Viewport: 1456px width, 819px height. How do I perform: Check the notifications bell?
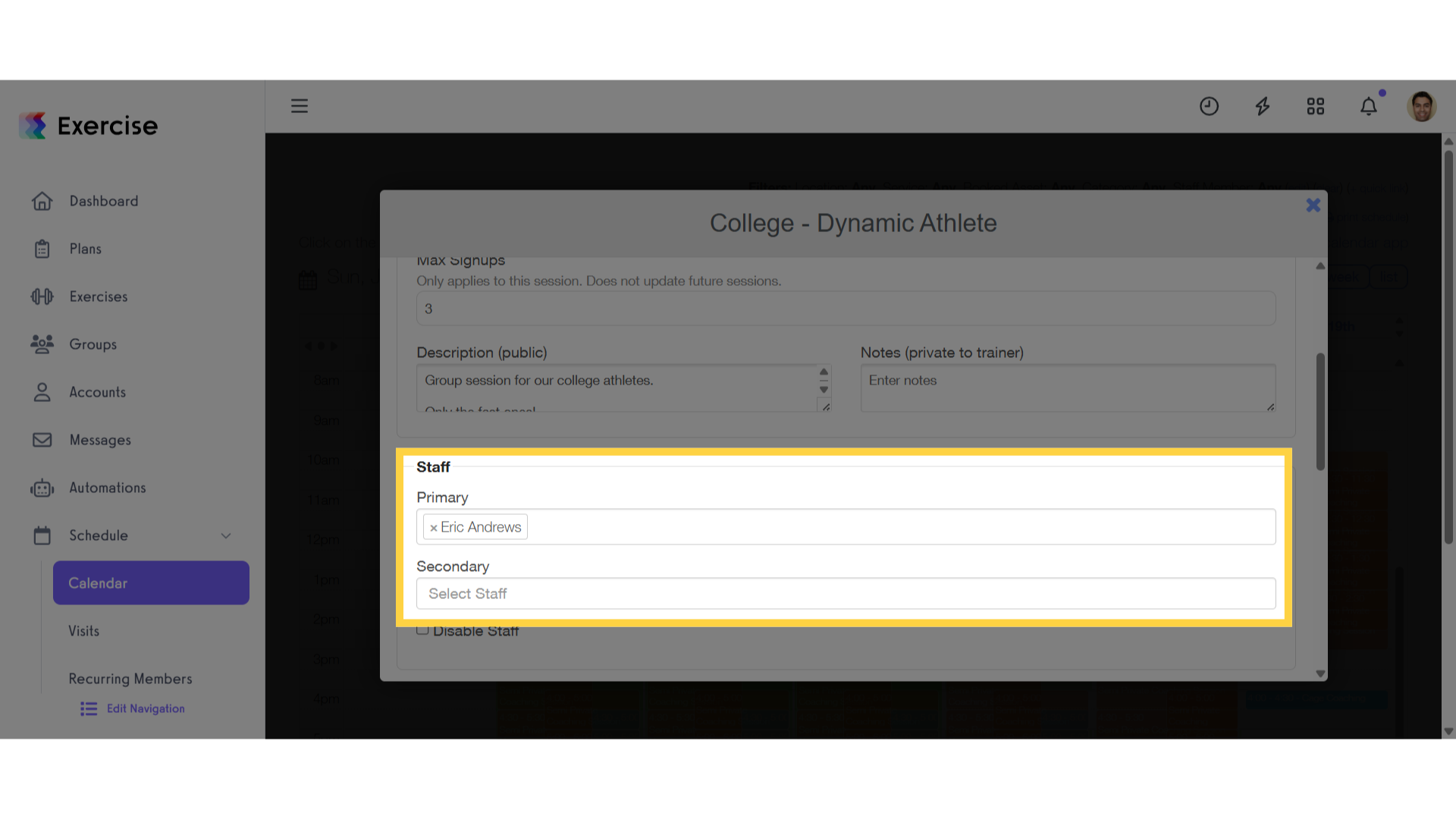1368,106
